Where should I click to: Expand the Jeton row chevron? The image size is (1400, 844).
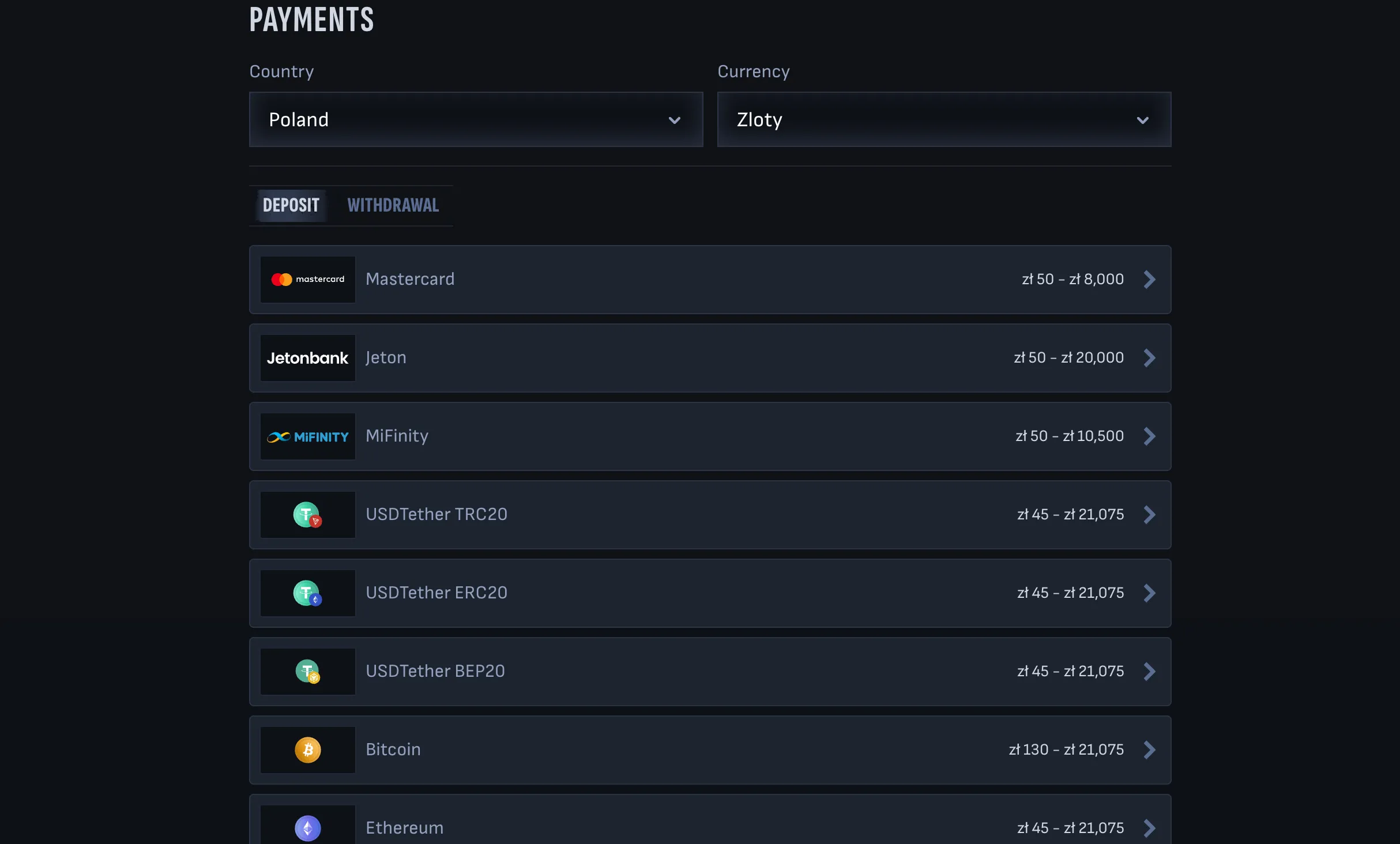click(x=1149, y=358)
